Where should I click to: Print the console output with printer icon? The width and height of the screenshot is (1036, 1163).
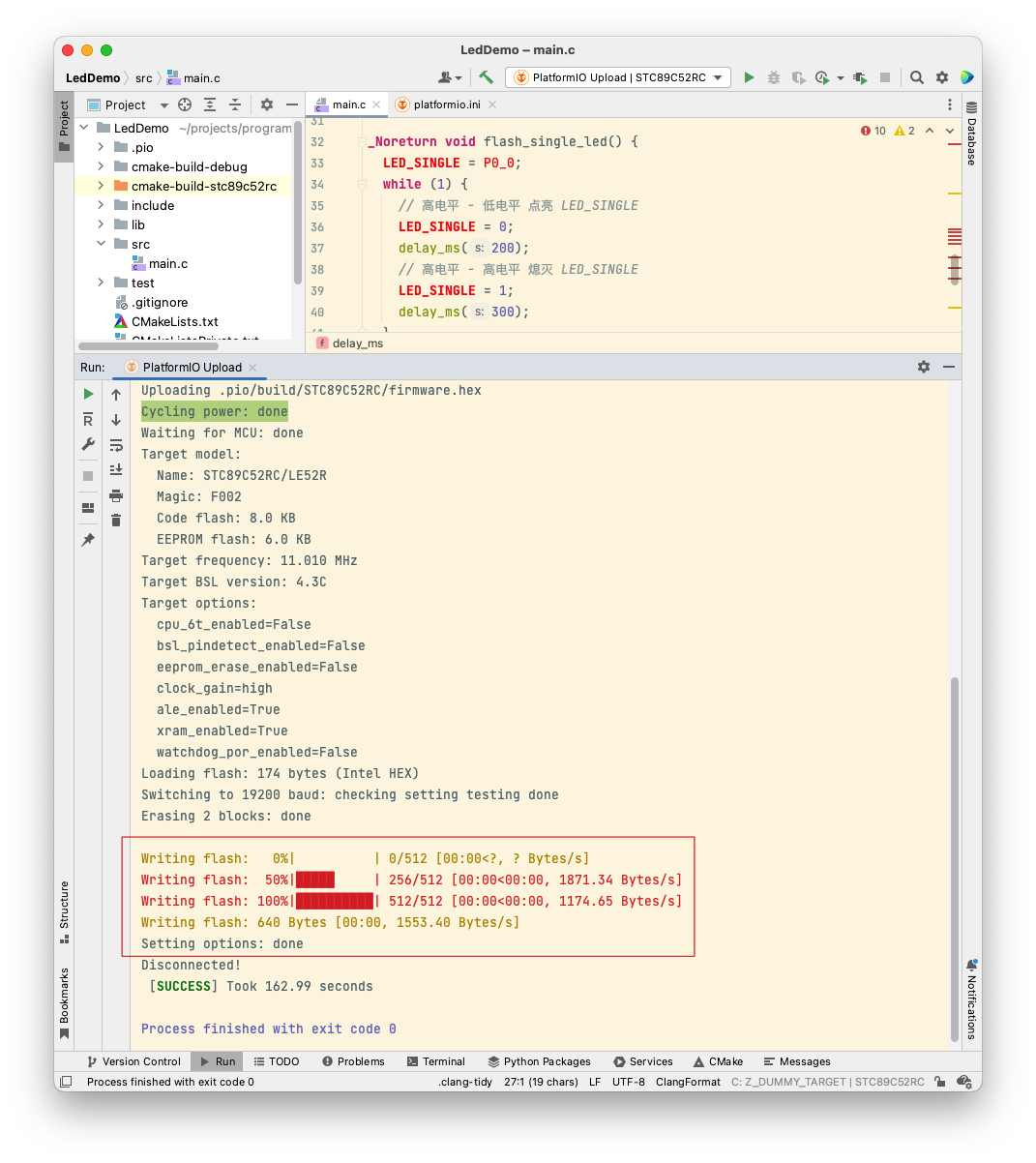point(116,495)
